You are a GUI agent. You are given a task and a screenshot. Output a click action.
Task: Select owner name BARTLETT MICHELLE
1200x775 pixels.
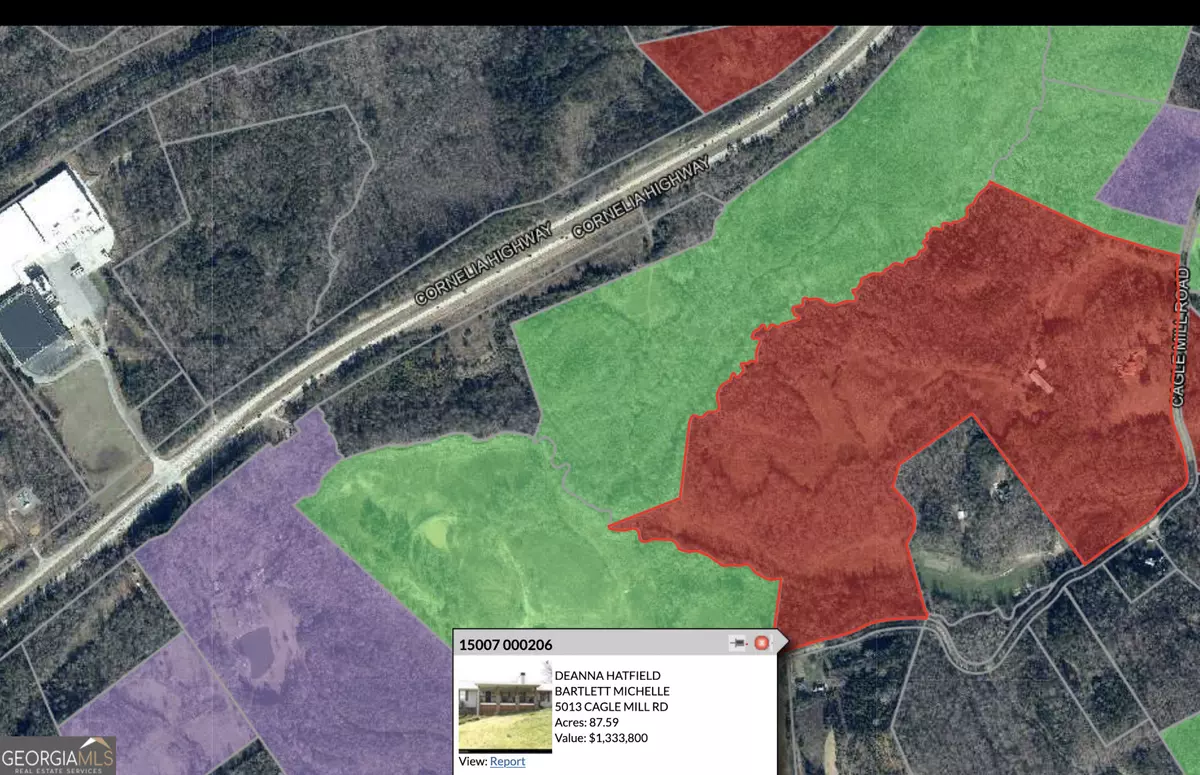(x=612, y=692)
